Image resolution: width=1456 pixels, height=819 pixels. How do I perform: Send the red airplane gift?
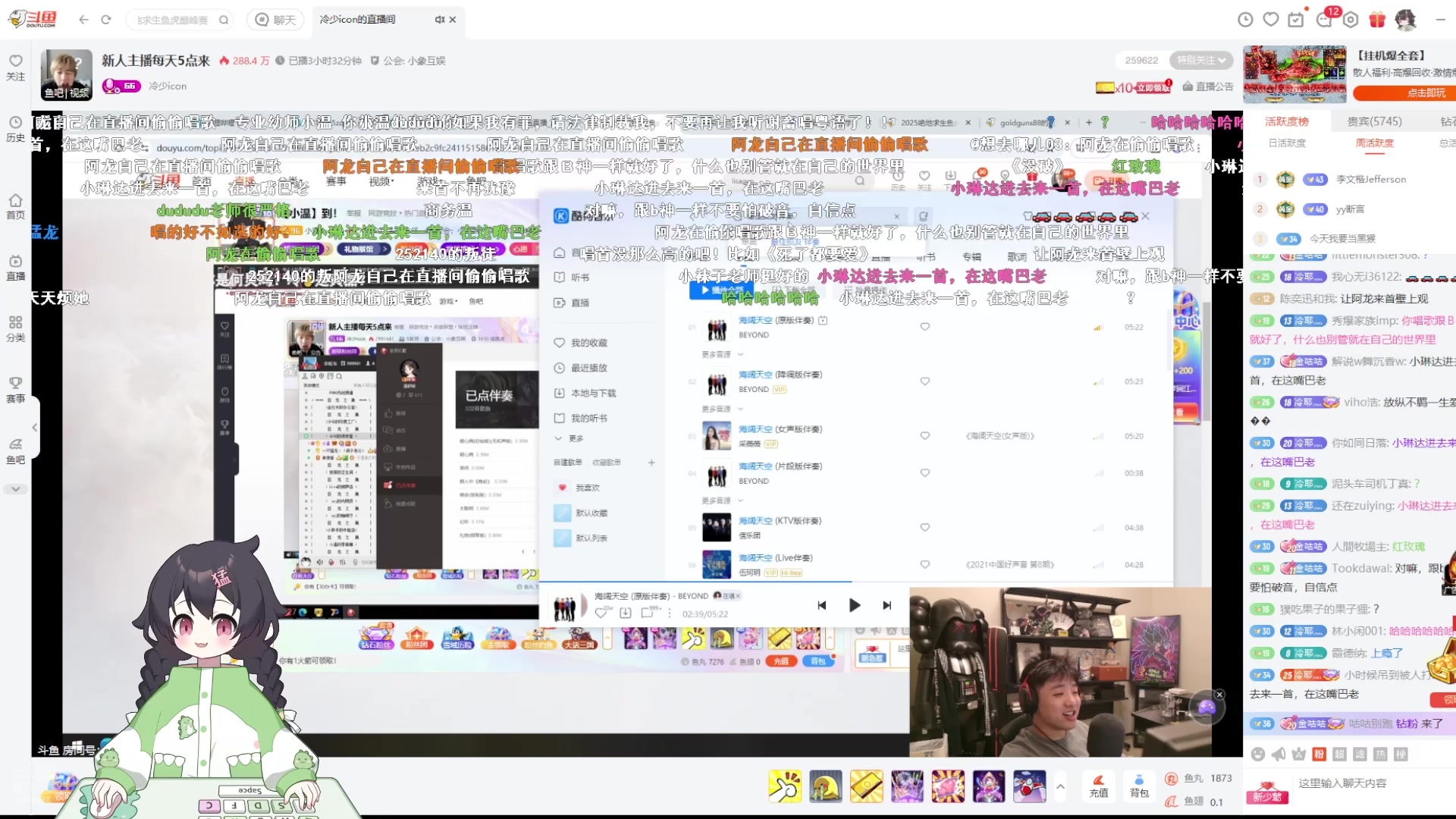pyautogui.click(x=1030, y=786)
